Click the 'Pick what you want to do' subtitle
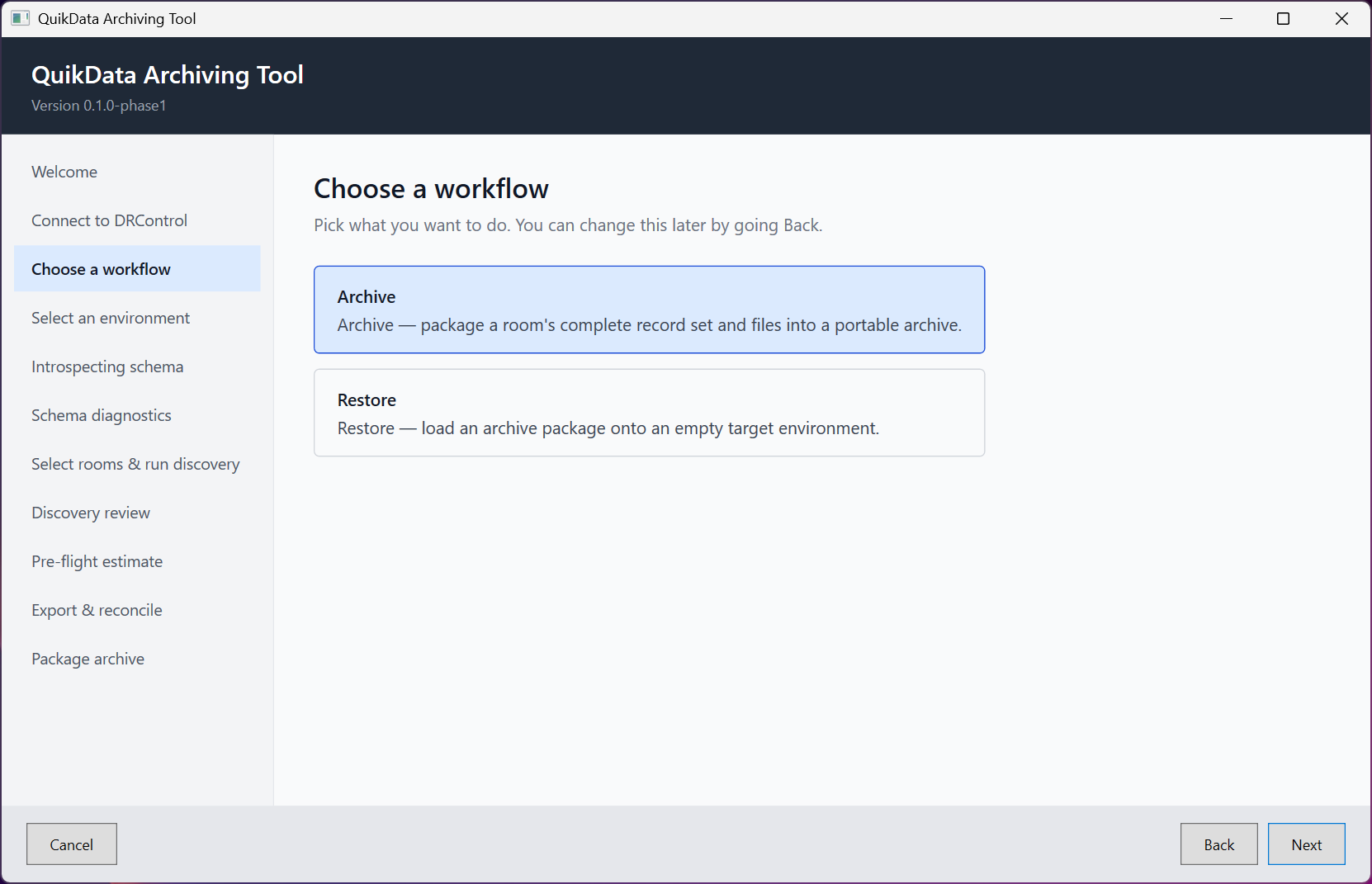Image resolution: width=1372 pixels, height=884 pixels. point(568,225)
